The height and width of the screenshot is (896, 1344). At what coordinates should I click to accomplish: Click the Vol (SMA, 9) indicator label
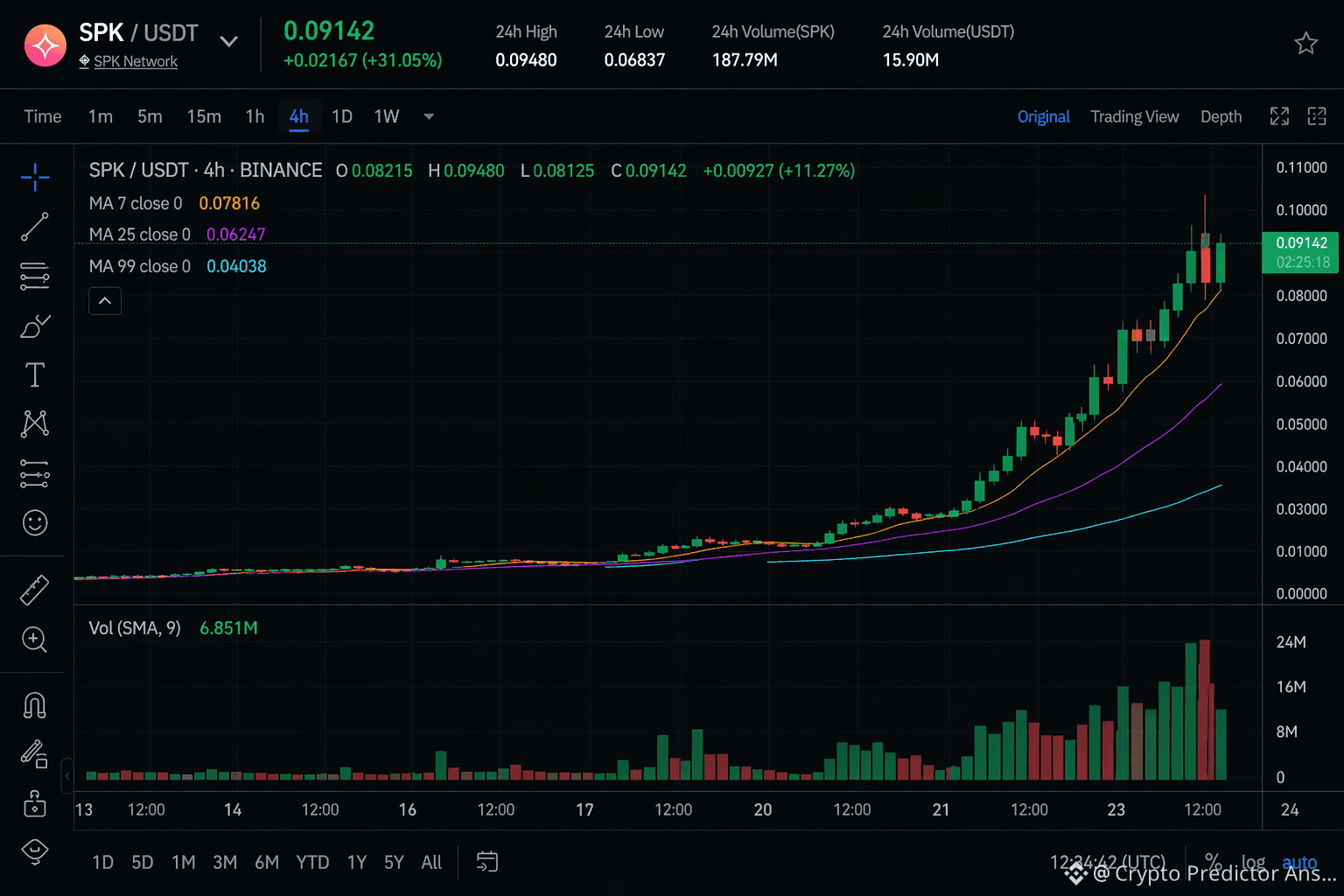coord(135,628)
